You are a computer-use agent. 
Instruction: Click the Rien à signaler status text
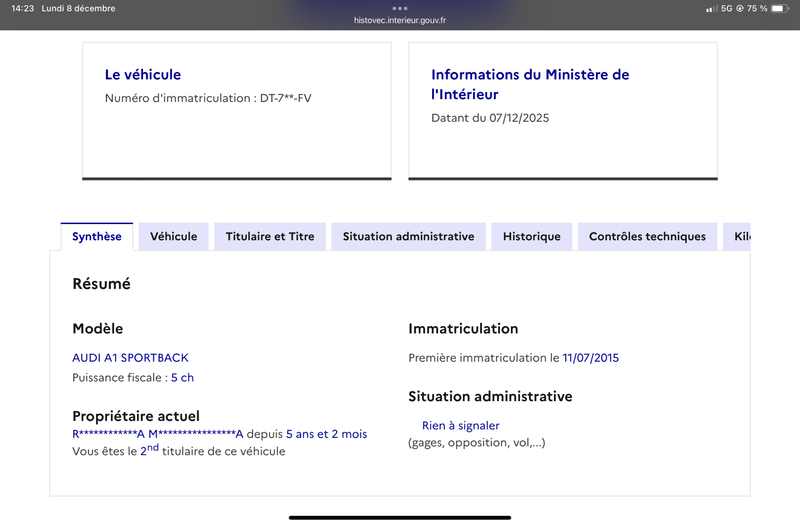point(460,426)
